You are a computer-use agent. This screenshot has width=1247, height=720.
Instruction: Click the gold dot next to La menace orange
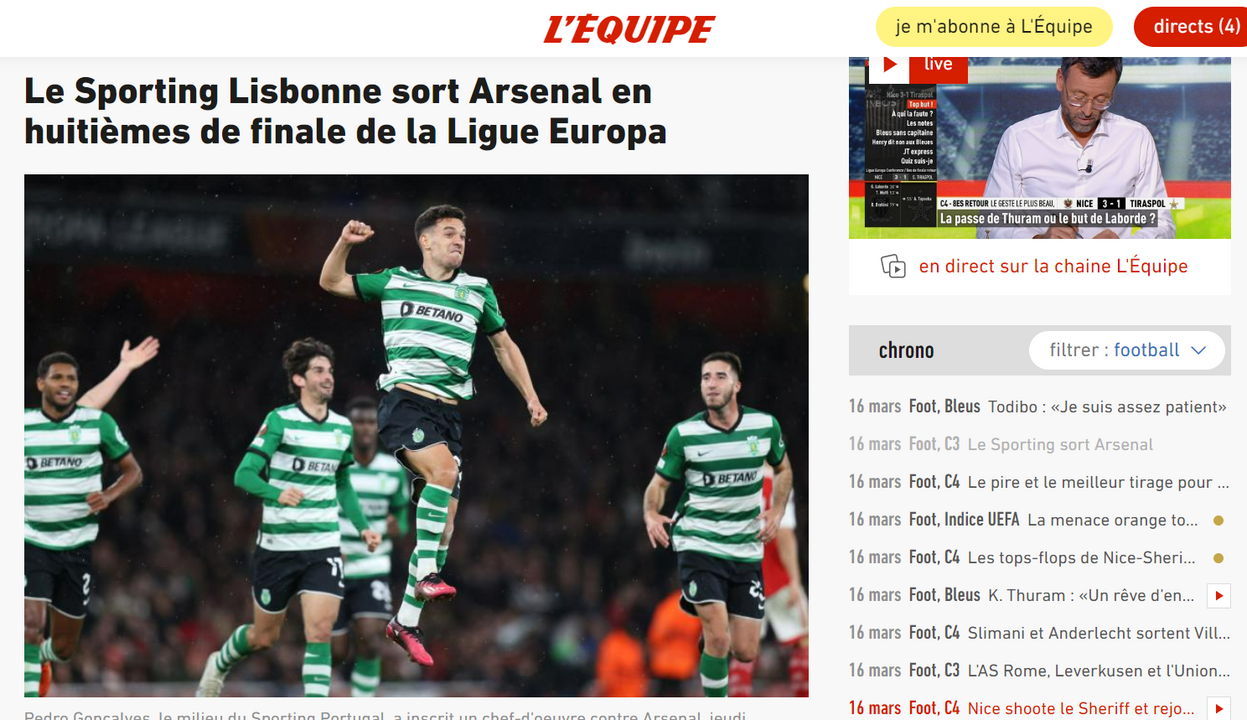1218,520
